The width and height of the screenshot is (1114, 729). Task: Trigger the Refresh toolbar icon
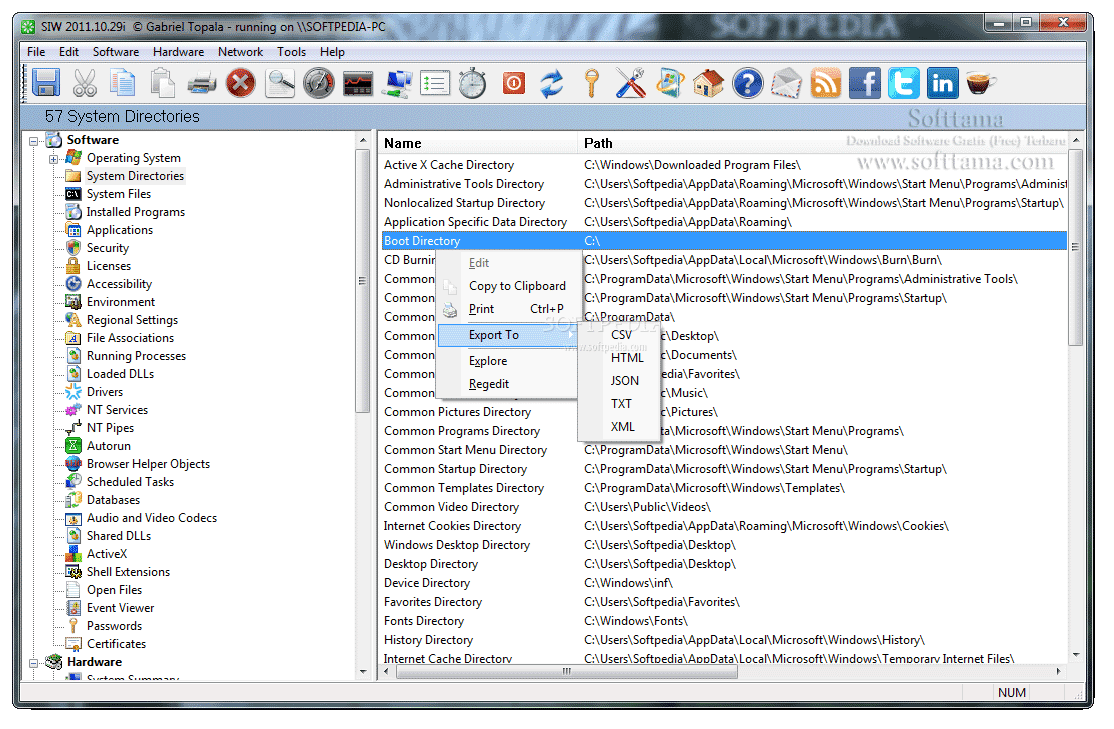coord(551,83)
